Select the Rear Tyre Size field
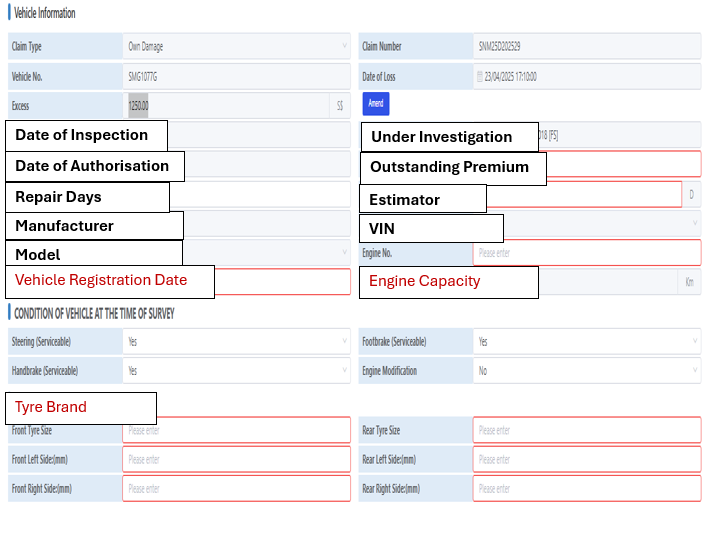This screenshot has height=535, width=727. (x=586, y=430)
